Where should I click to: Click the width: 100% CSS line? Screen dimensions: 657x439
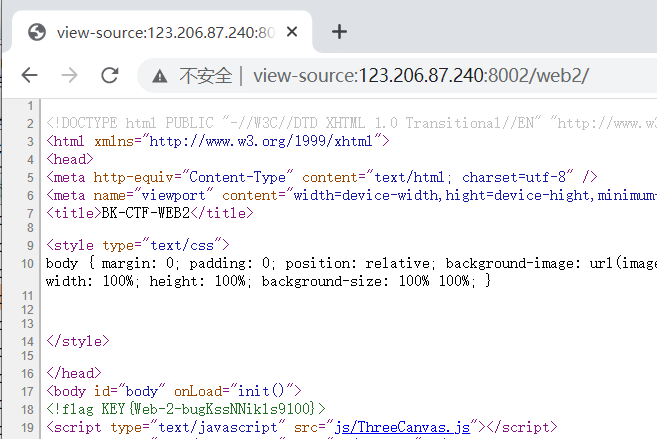pyautogui.click(x=268, y=281)
